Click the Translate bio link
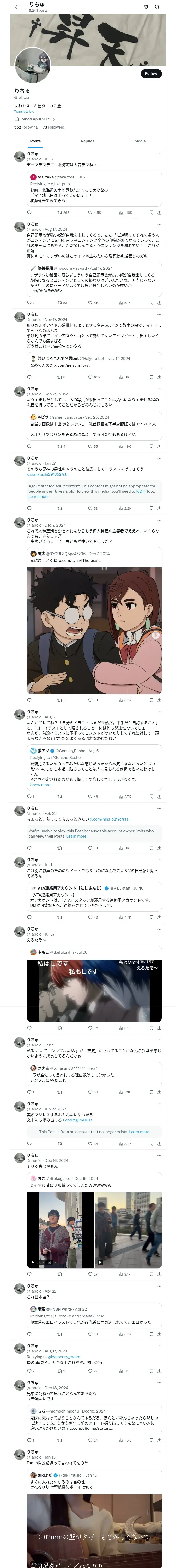Image resolution: width=176 pixels, height=1568 pixels. tap(24, 111)
